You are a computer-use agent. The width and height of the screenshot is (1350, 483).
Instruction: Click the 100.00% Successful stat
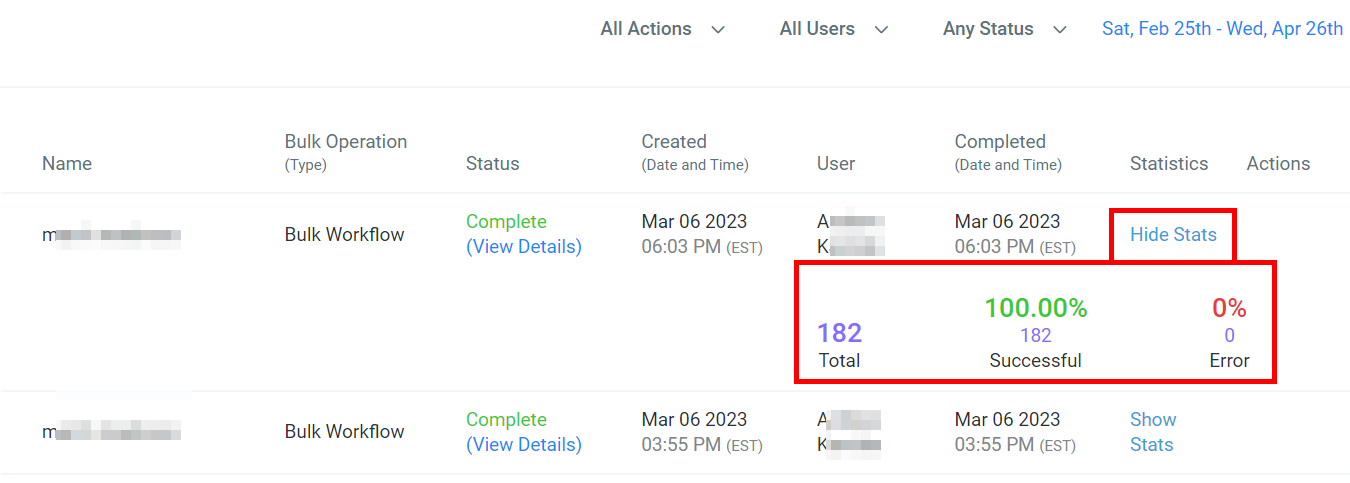[x=1035, y=309]
